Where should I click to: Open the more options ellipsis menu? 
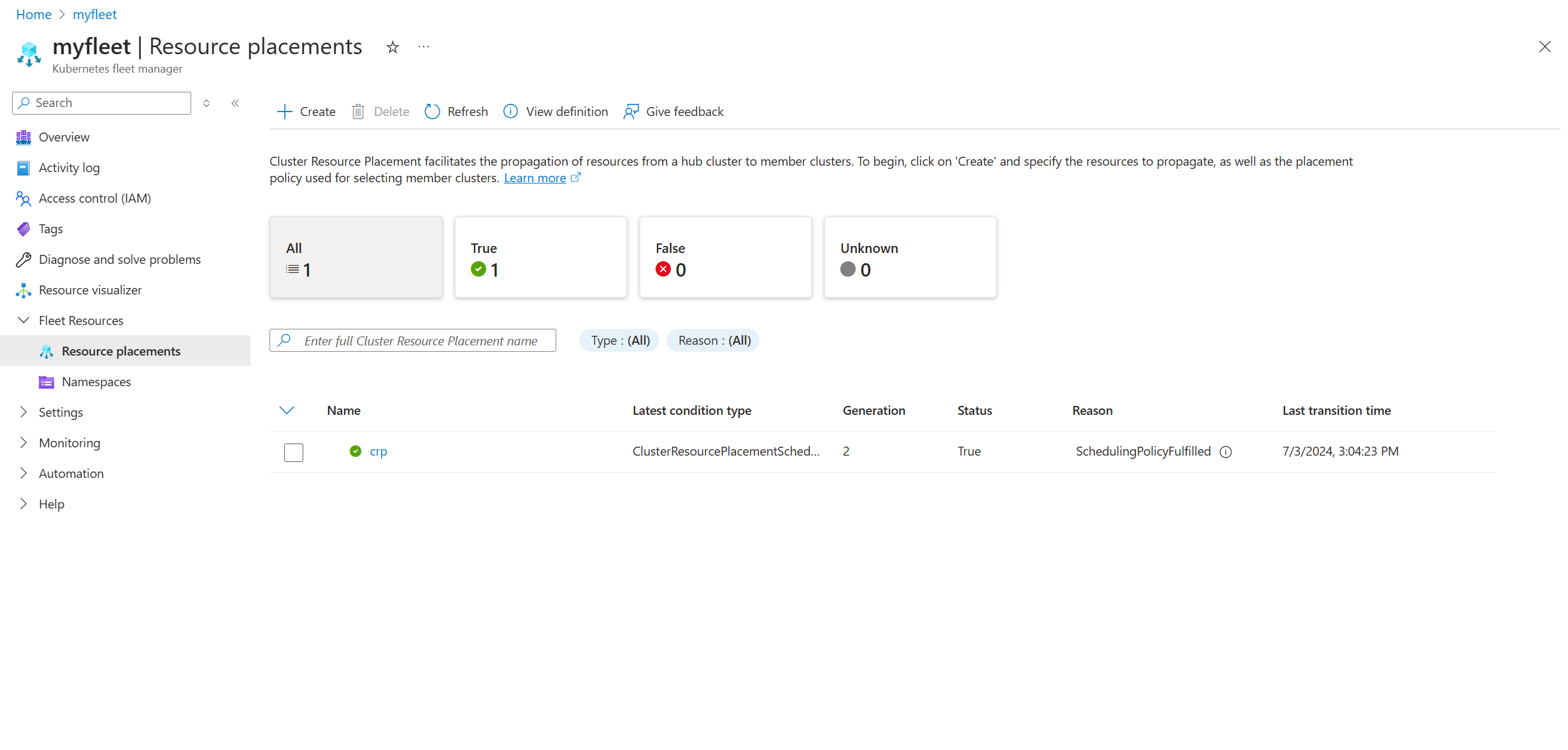tap(424, 47)
